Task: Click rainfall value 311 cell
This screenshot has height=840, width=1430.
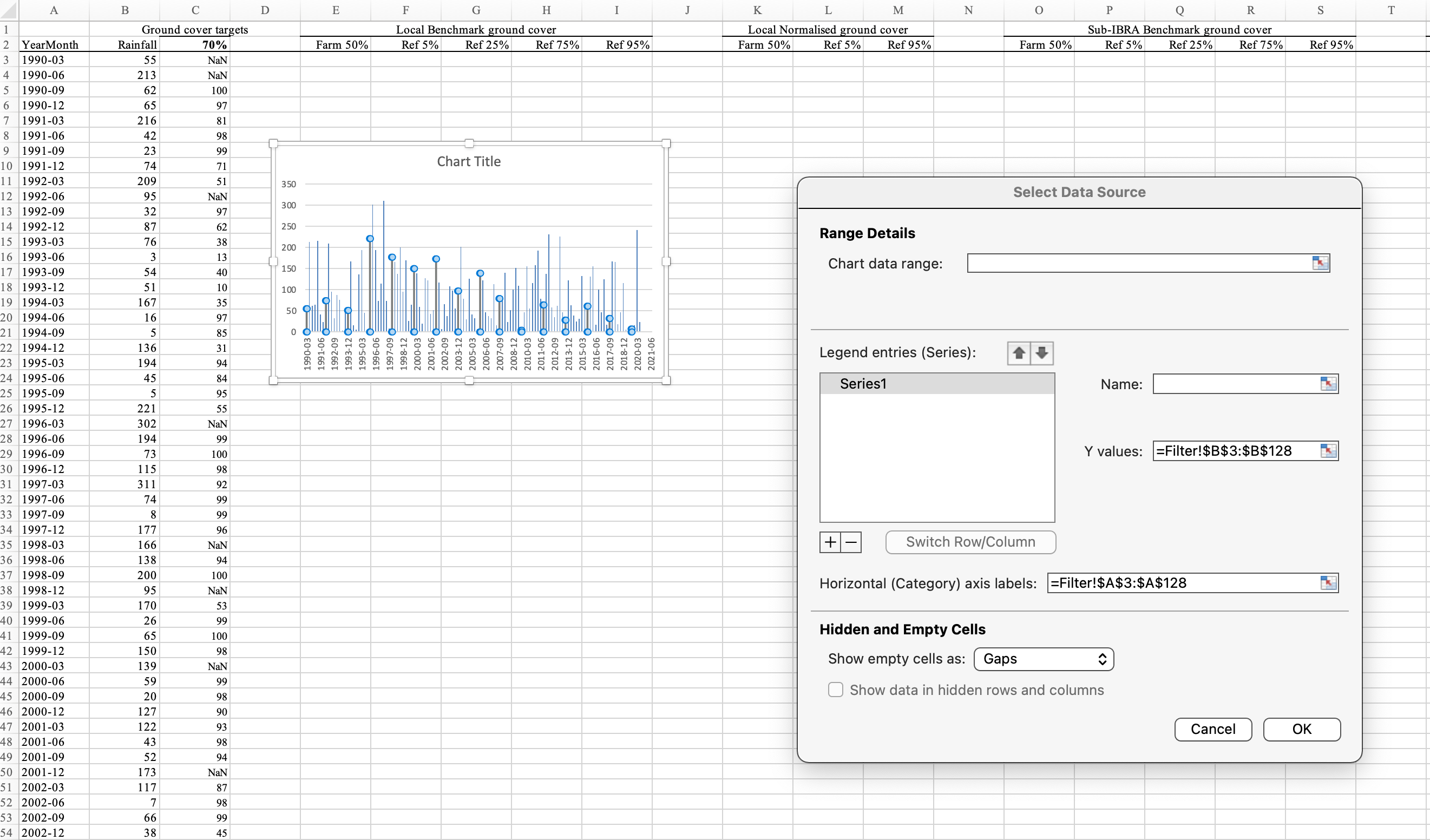Action: click(x=124, y=484)
